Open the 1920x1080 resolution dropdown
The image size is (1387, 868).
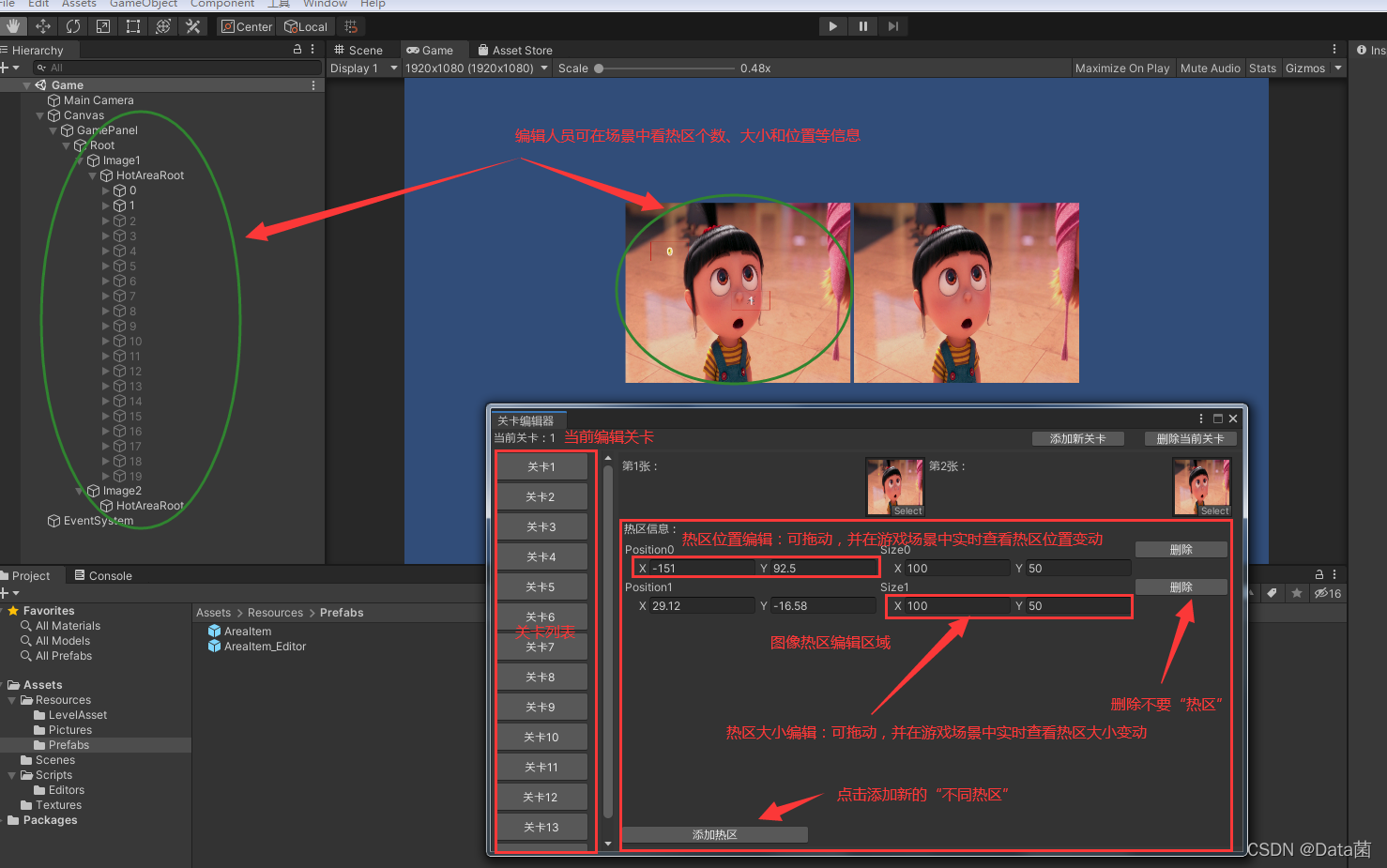pos(477,69)
